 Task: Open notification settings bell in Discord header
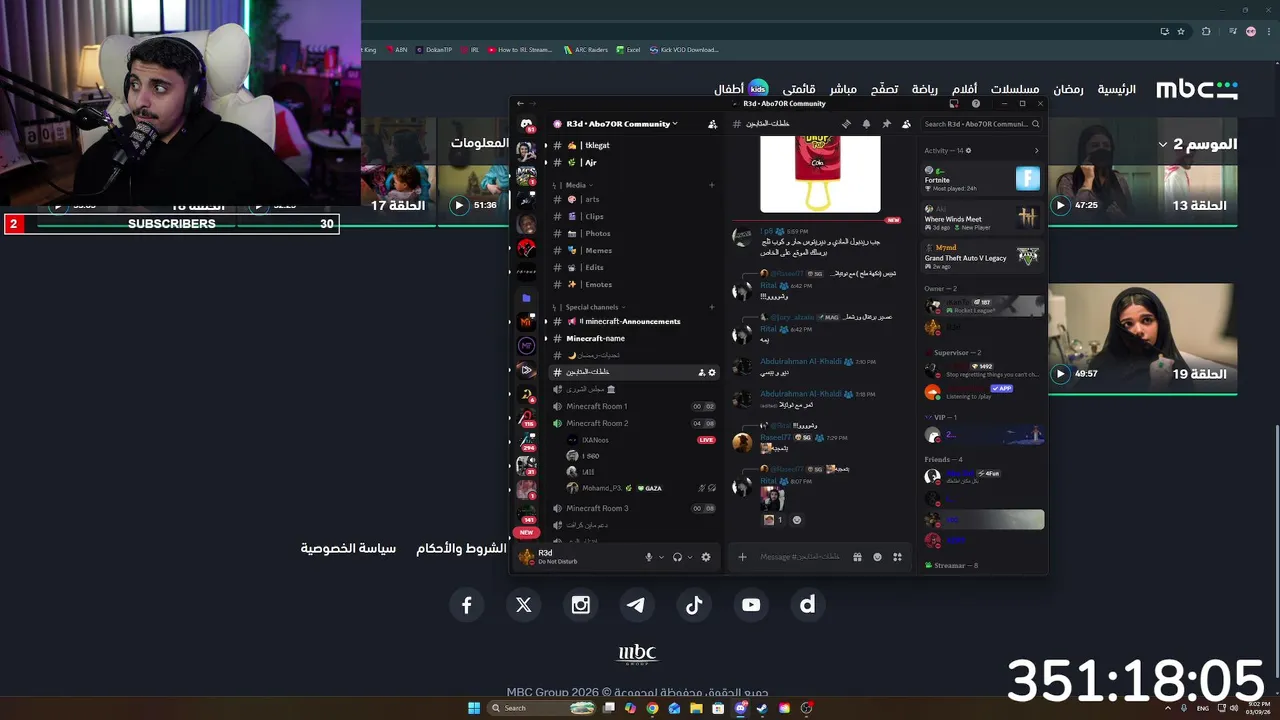point(866,124)
